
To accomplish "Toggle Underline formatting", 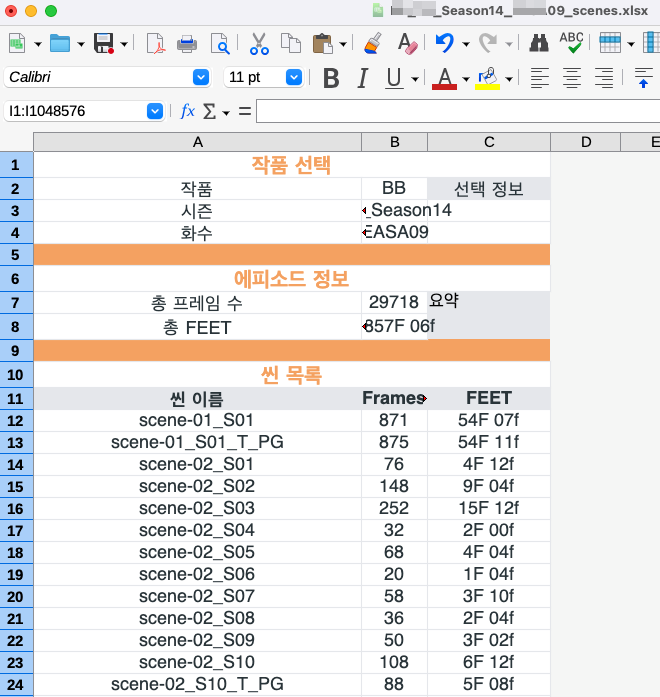I will [394, 79].
